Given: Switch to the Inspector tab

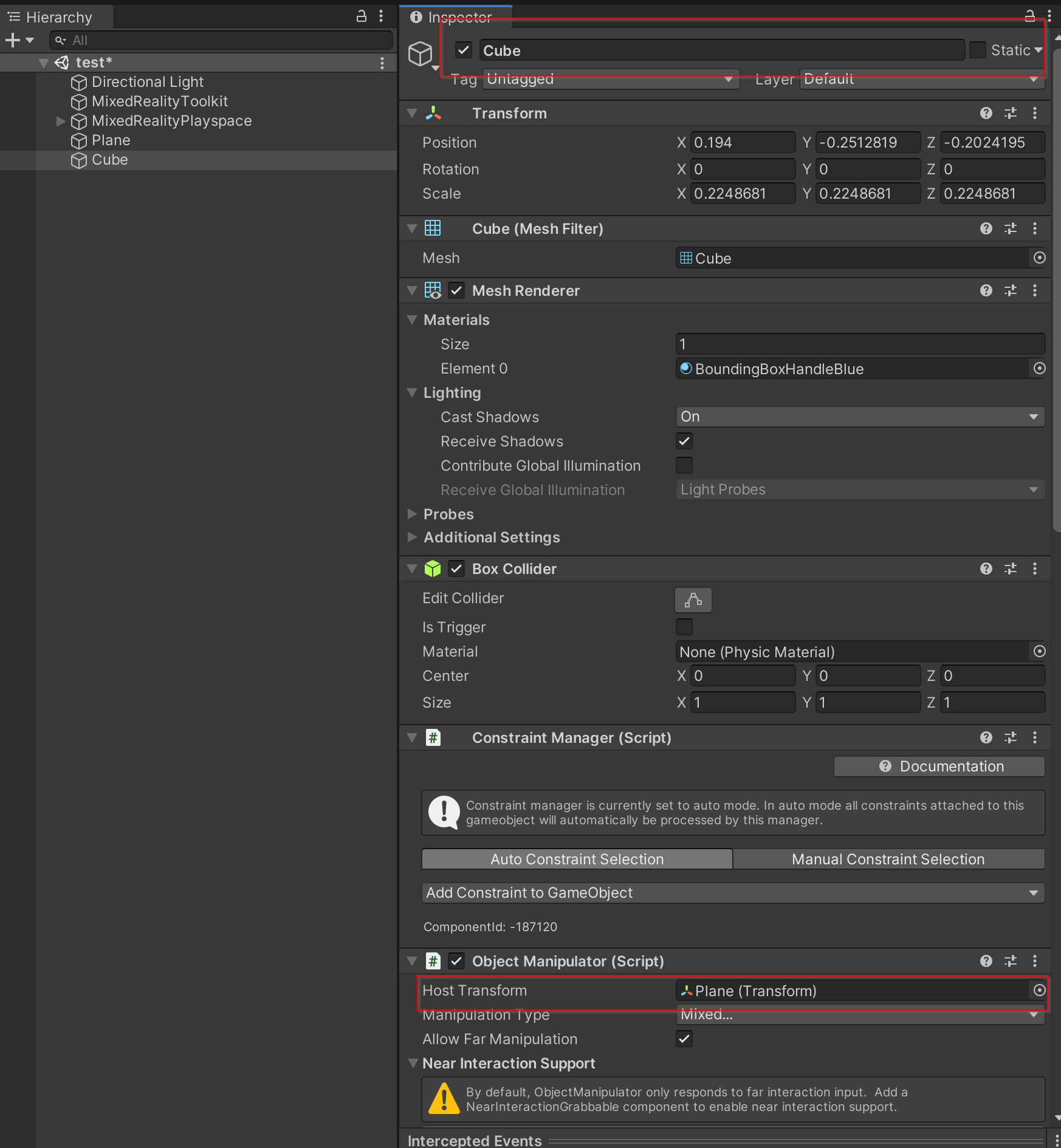Looking at the screenshot, I should (x=455, y=17).
